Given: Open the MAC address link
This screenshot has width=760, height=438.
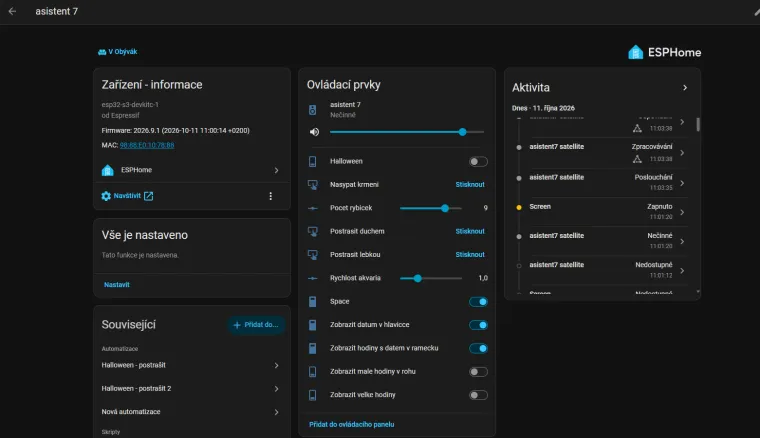Looking at the screenshot, I should (147, 145).
